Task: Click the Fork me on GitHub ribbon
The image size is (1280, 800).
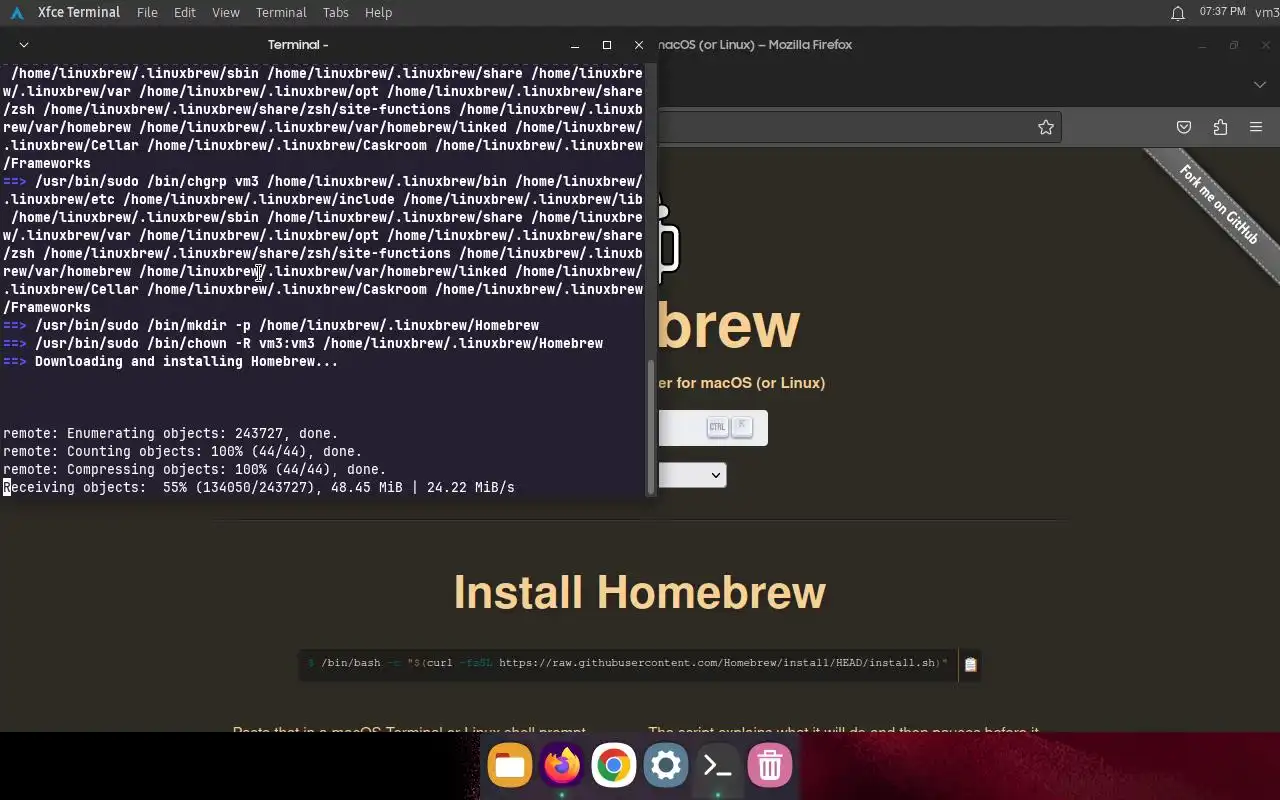Action: coord(1218,205)
